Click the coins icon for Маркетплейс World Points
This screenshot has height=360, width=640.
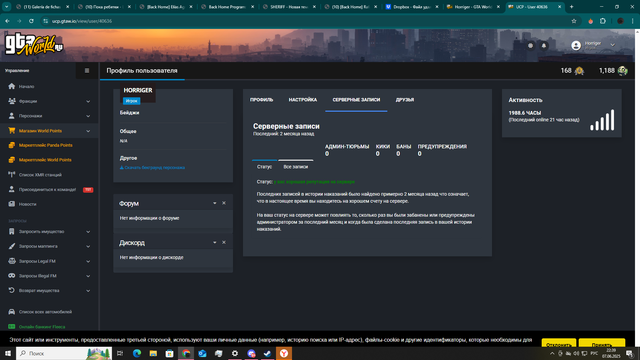tap(11, 160)
